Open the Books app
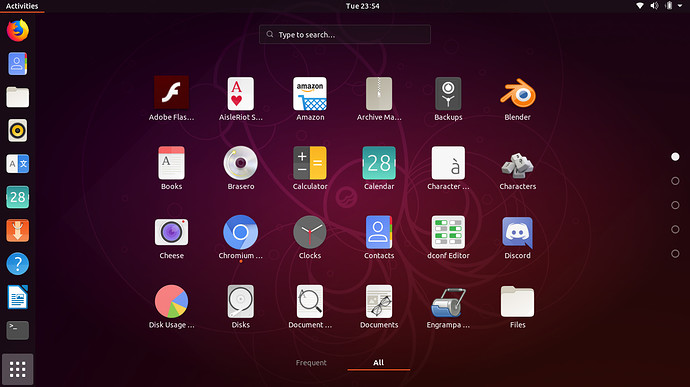The width and height of the screenshot is (690, 387). click(x=171, y=162)
